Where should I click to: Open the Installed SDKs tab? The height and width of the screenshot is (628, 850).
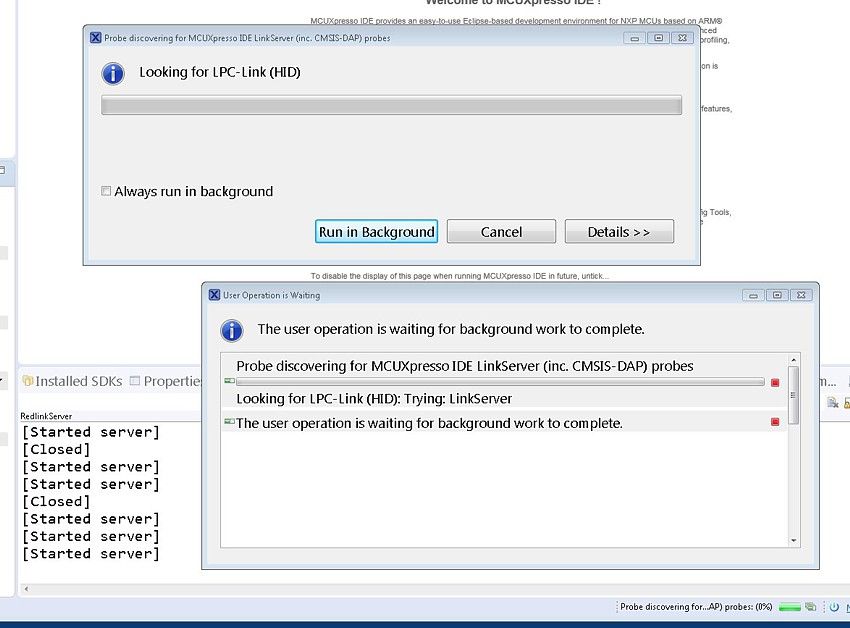[x=73, y=381]
